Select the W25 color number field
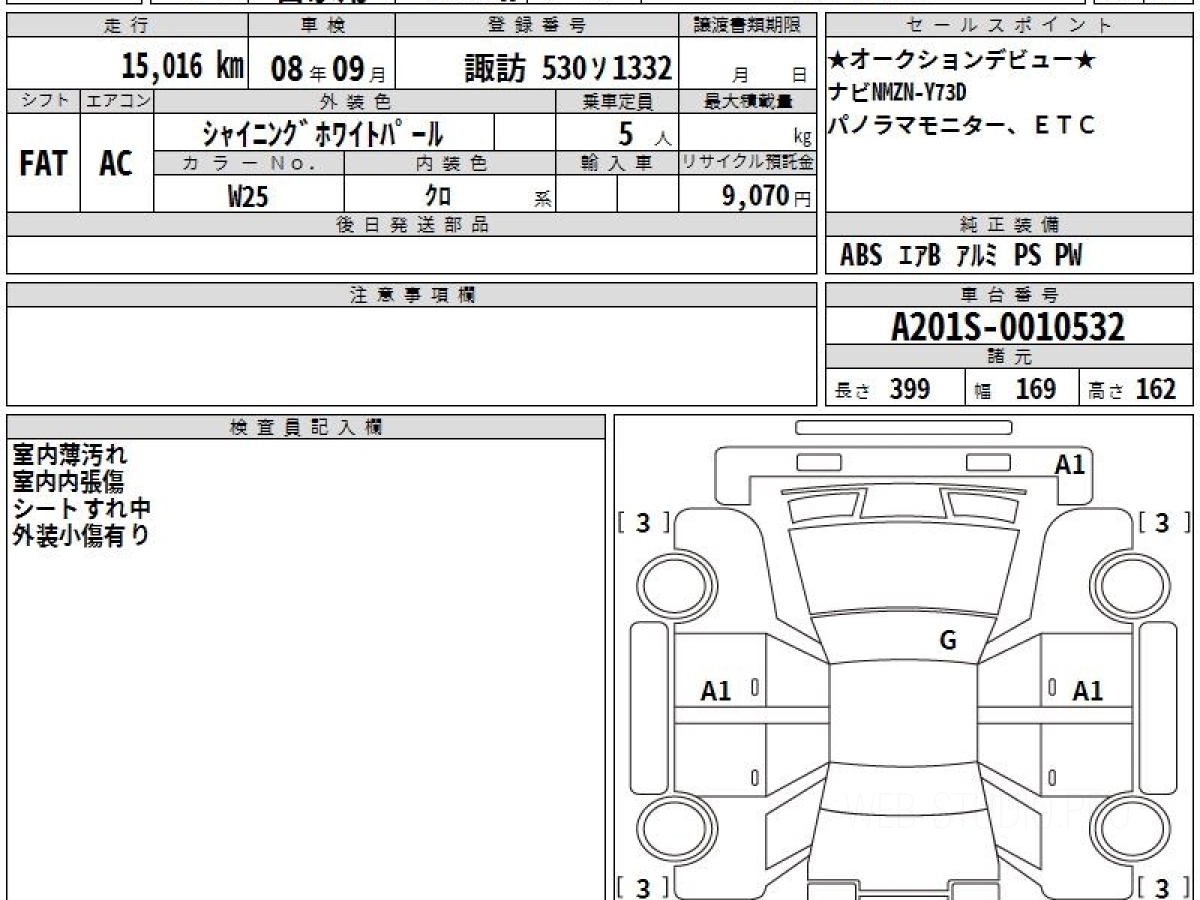Screen dimensions: 1200x900 point(248,196)
